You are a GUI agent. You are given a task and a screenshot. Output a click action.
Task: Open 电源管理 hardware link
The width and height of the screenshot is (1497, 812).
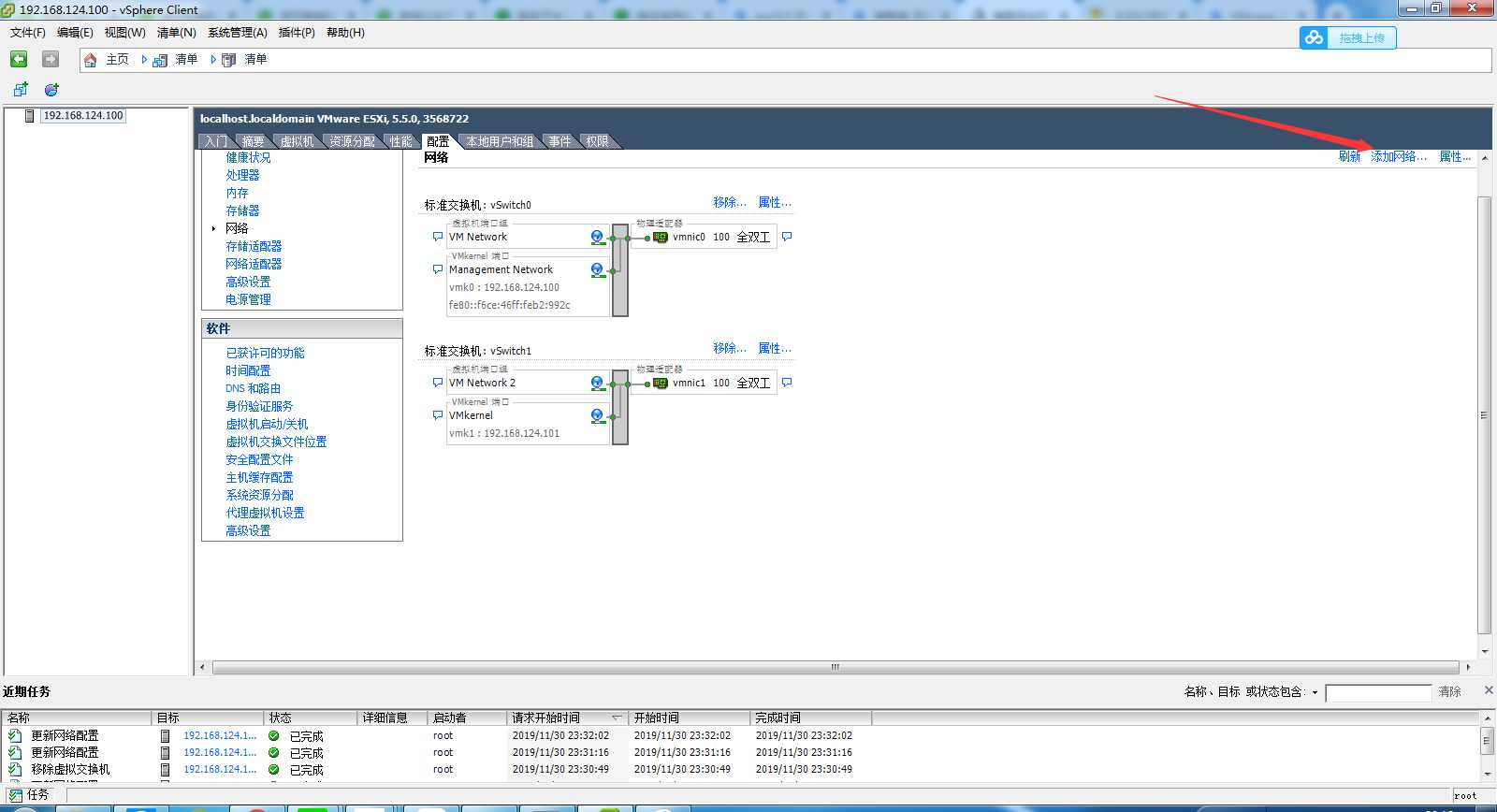click(x=248, y=299)
